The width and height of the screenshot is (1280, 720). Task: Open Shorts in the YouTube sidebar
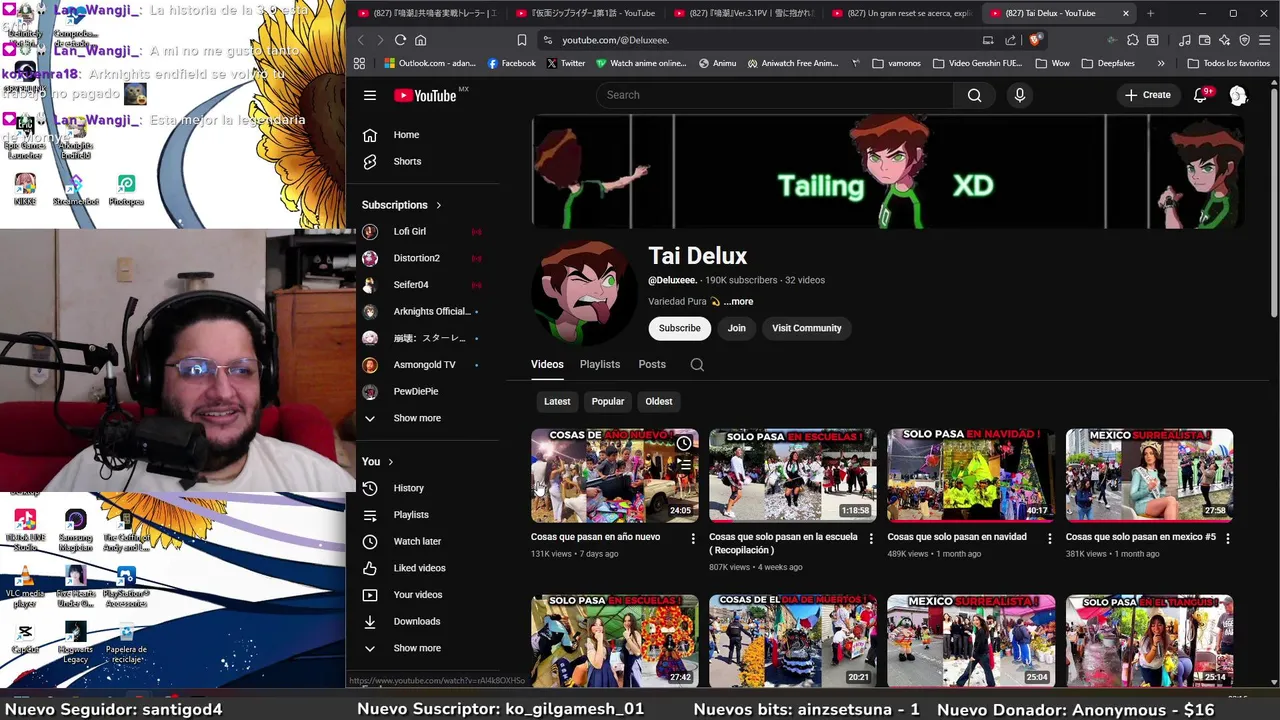coord(407,162)
